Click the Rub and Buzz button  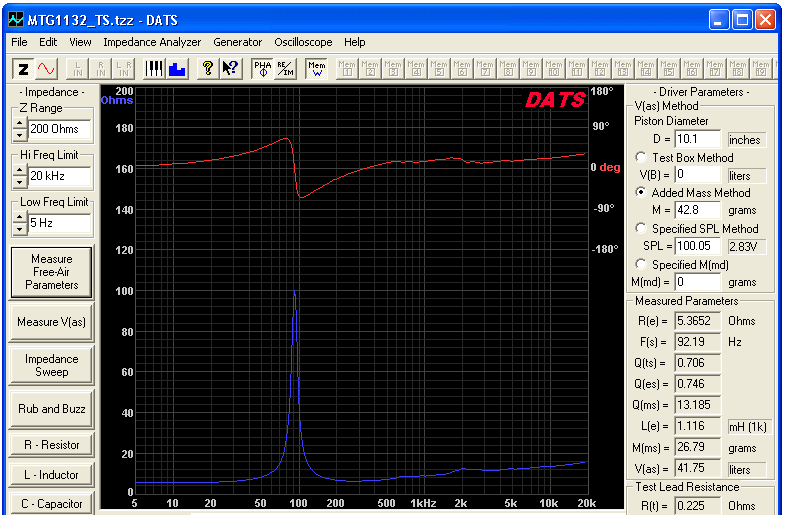52,409
